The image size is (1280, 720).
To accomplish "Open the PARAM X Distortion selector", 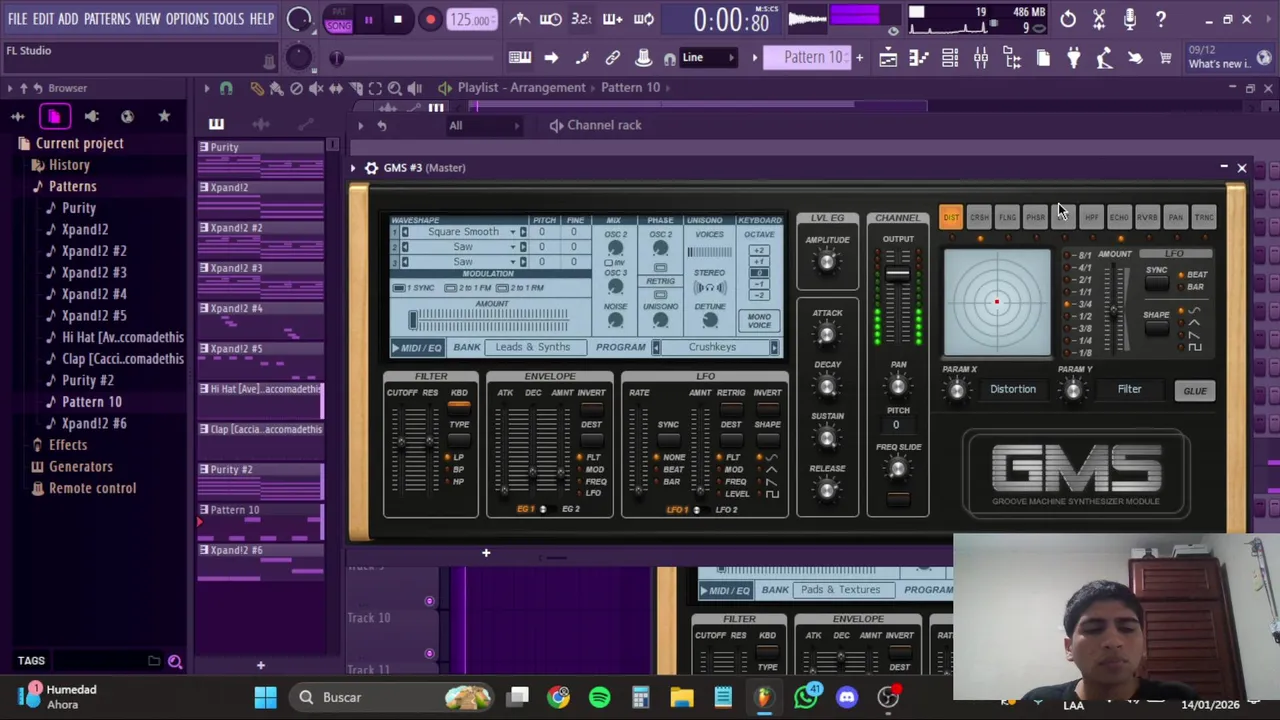I will coord(1013,389).
